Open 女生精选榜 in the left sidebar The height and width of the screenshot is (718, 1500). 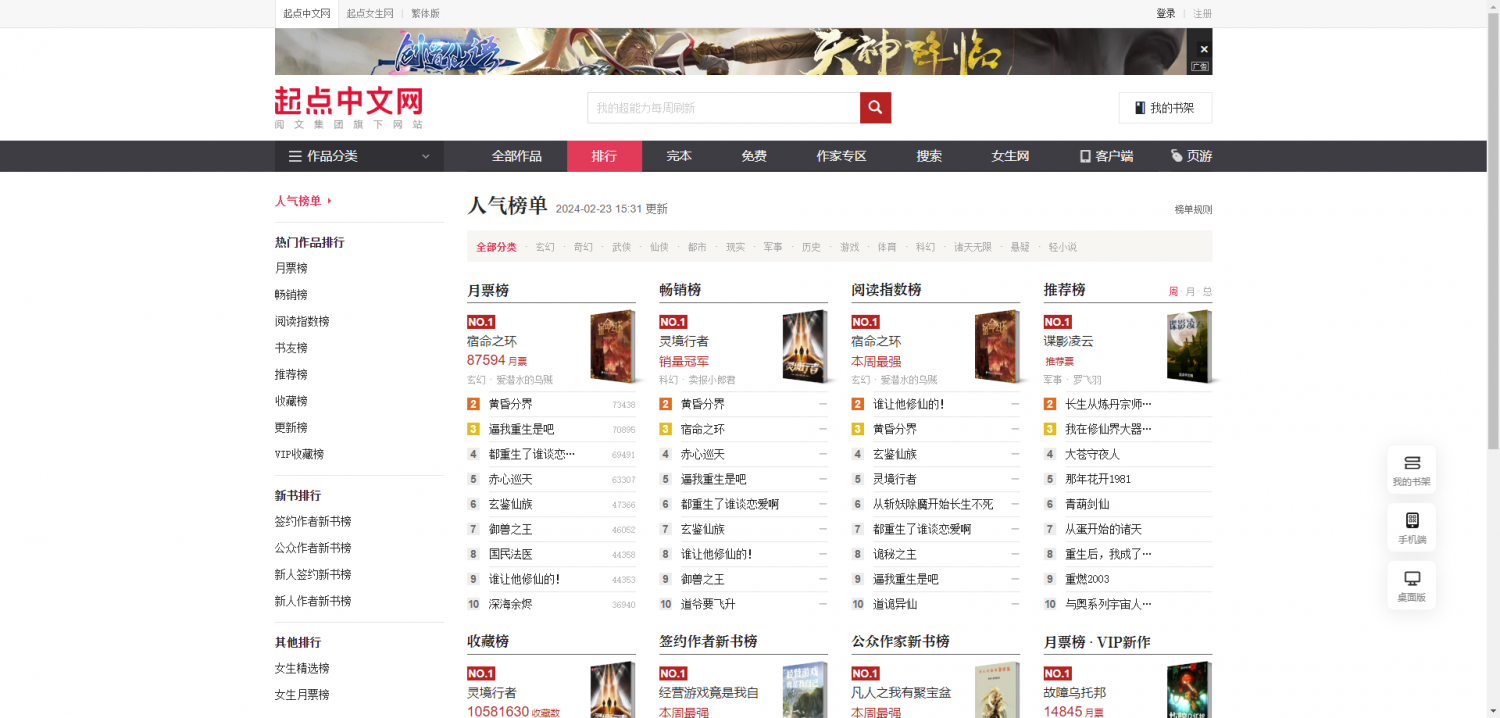point(302,668)
